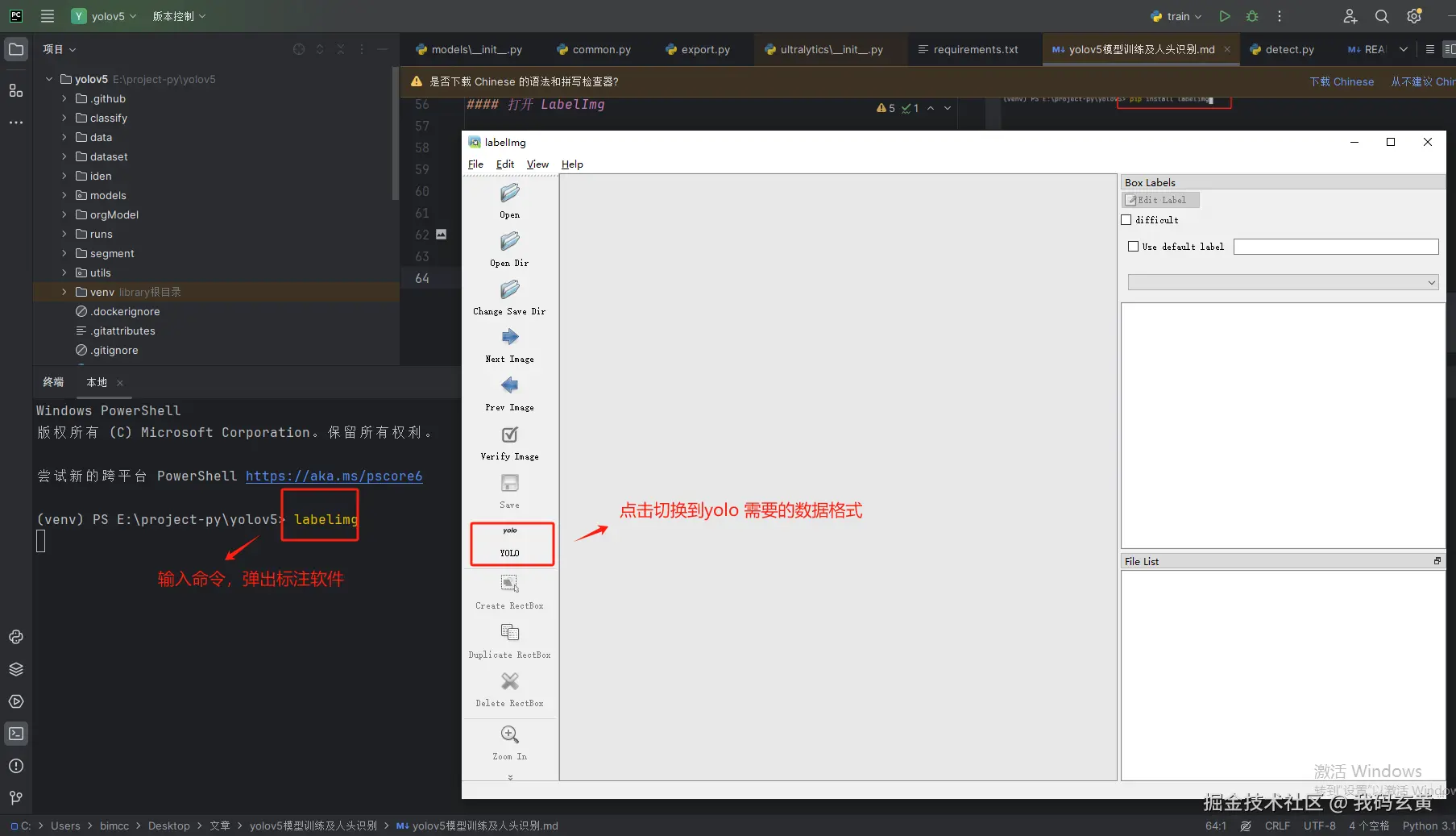Float the File List dock panel

[x=1437, y=561]
